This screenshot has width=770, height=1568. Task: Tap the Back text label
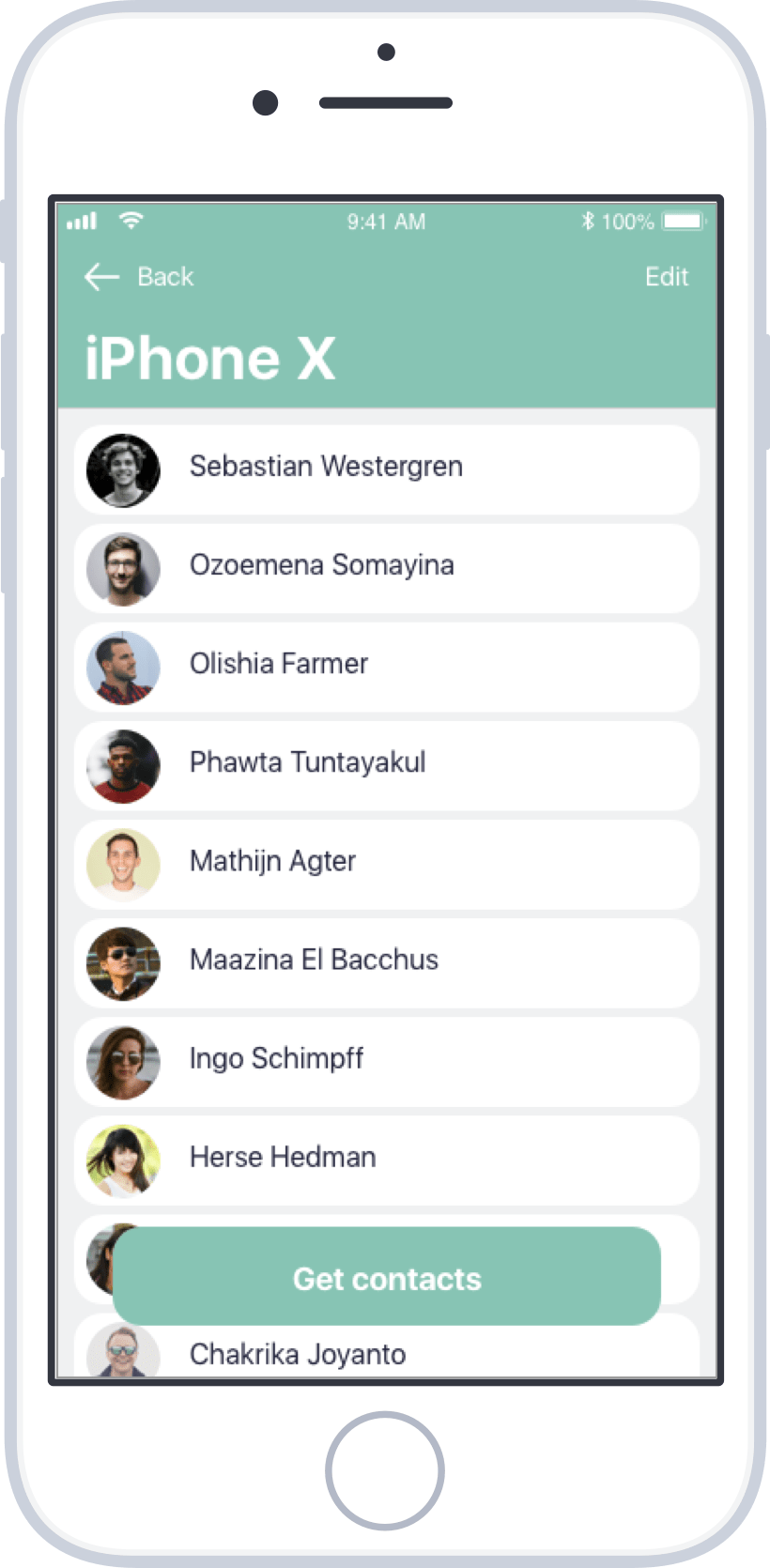(165, 277)
